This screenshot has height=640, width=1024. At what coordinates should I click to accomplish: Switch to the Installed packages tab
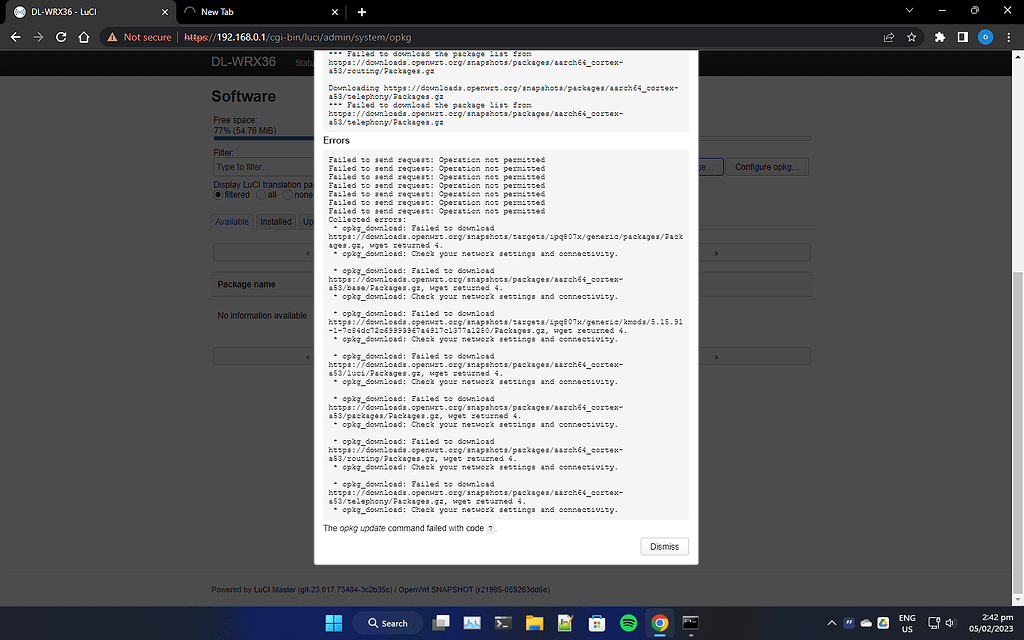pos(275,221)
